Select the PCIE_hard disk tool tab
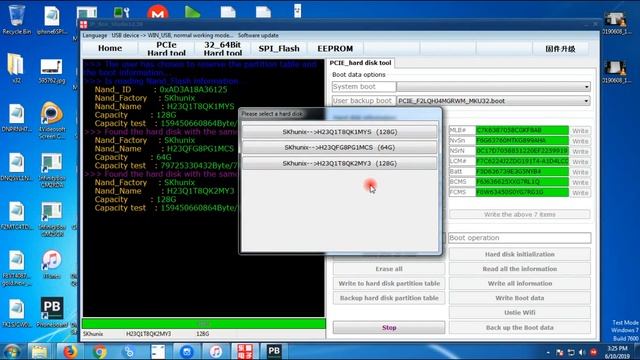This screenshot has height=360, width=640. click(360, 63)
